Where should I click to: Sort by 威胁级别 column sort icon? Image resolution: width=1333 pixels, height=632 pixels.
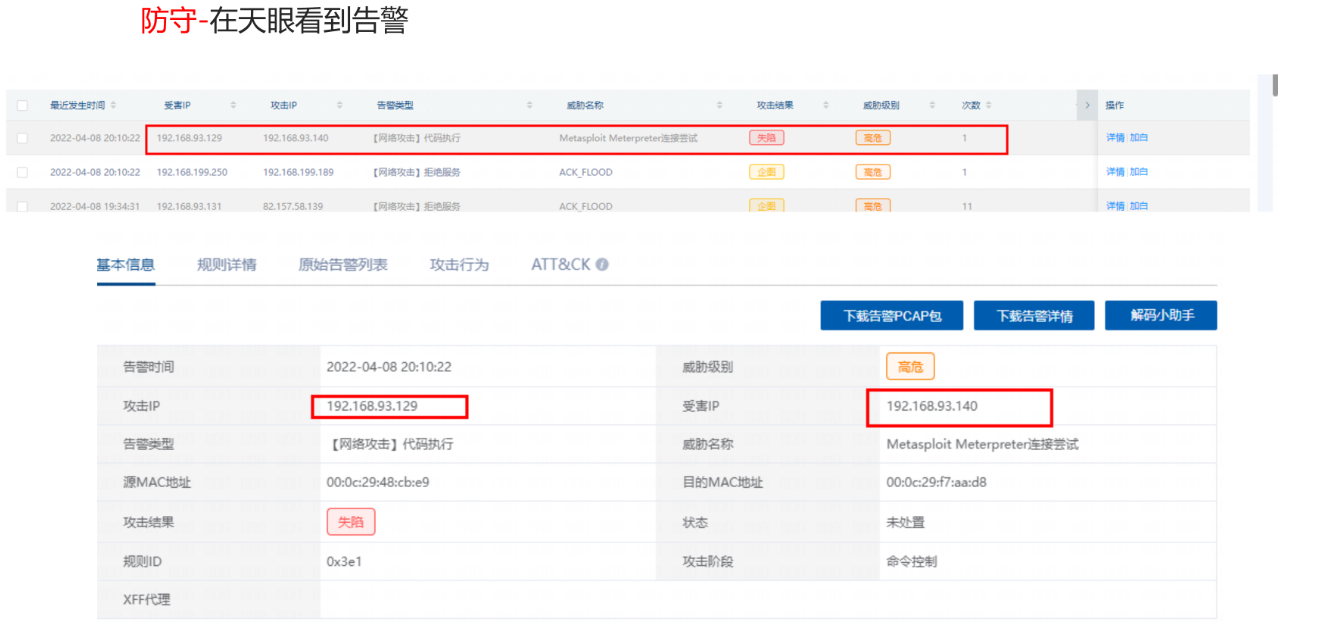tap(932, 105)
